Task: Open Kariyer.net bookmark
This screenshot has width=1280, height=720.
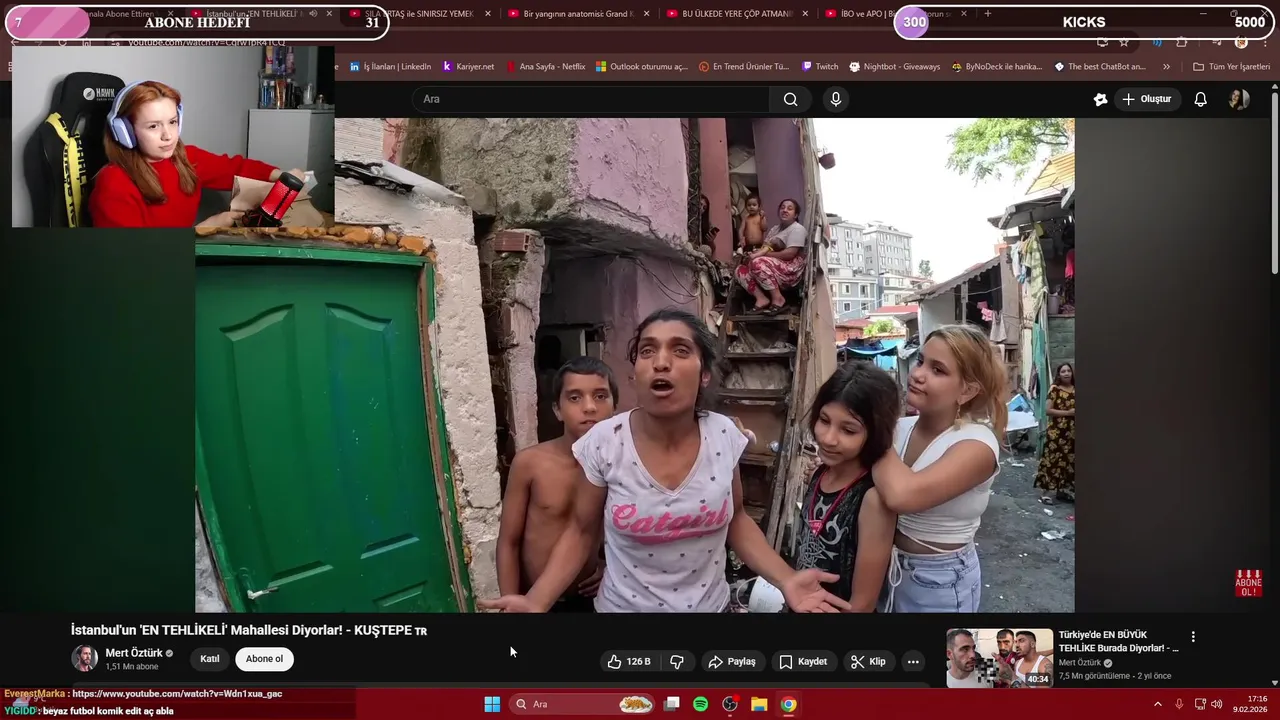Action: pos(468,67)
